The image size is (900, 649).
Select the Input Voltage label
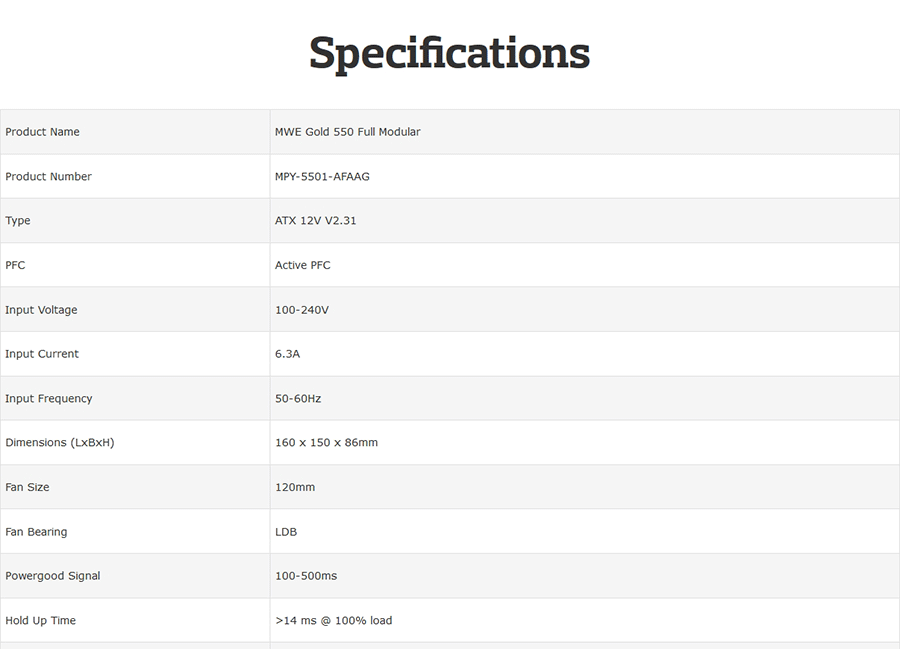pyautogui.click(x=41, y=310)
